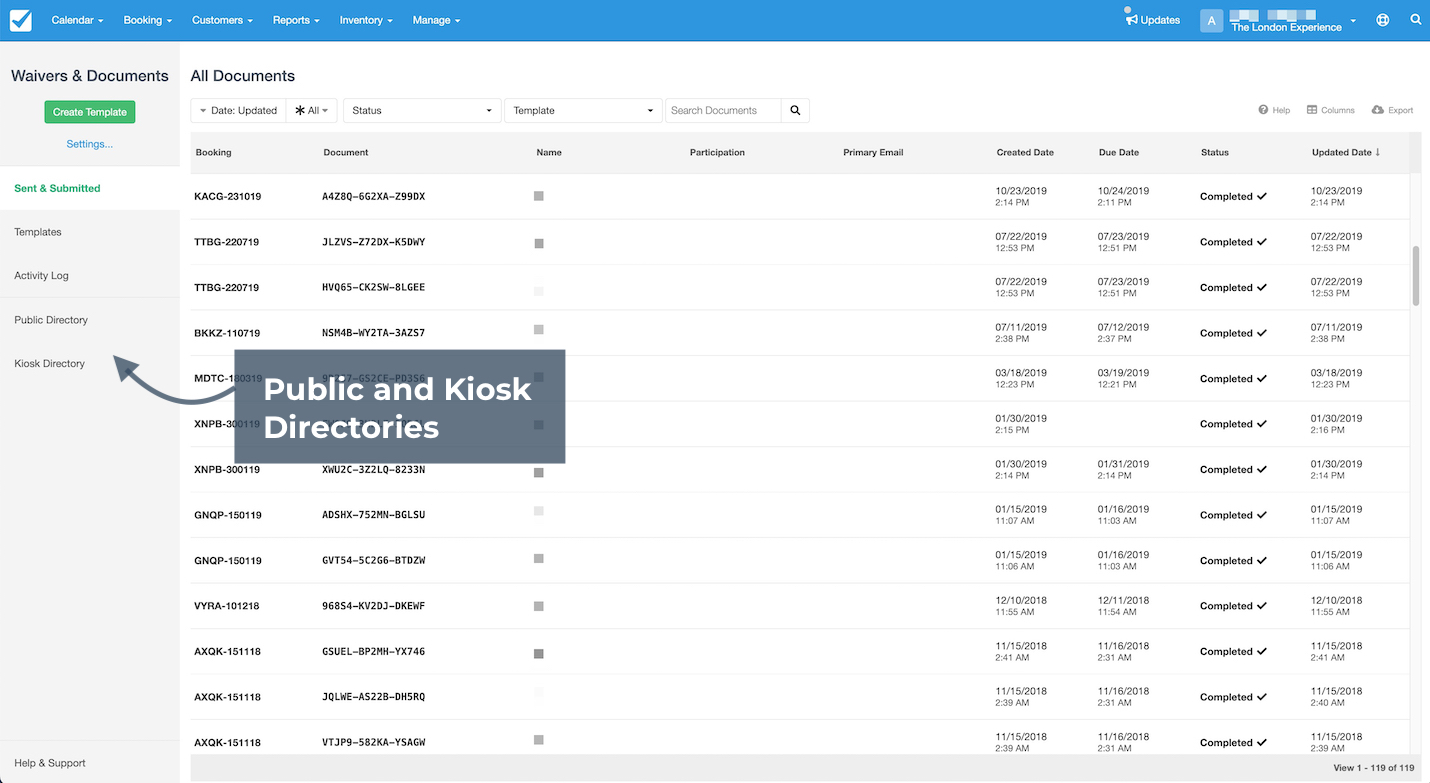Click document HVQ65-CK2SW-8LGEE
The height and width of the screenshot is (783, 1430).
pos(373,288)
